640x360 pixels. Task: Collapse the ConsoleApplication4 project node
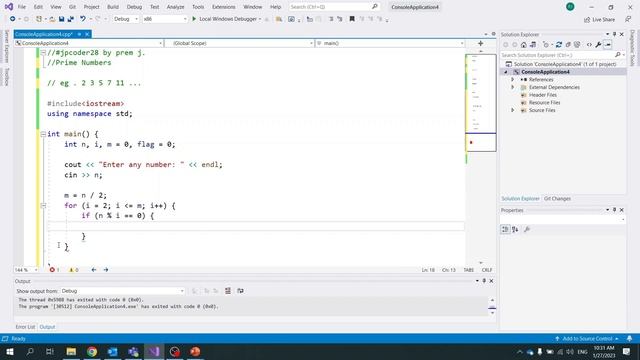pyautogui.click(x=506, y=72)
